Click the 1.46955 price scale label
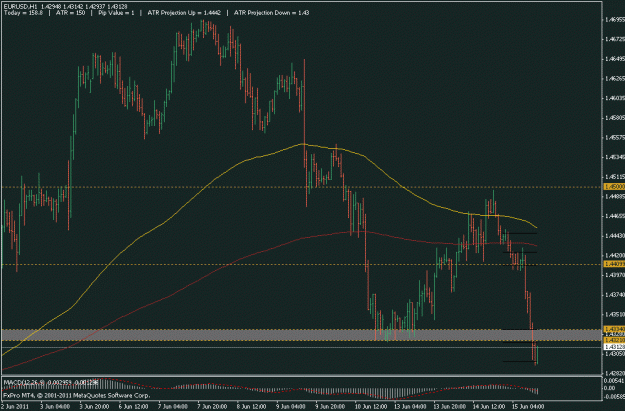This screenshot has height=411, width=625. point(615,19)
